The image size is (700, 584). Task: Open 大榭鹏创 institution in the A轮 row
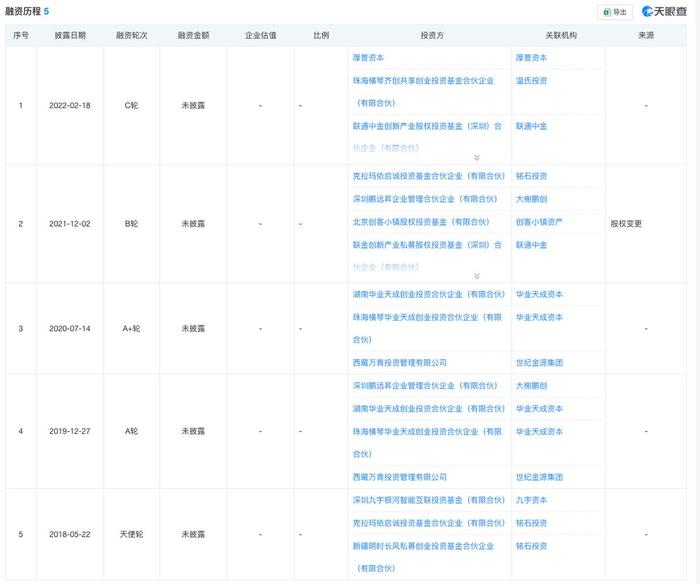click(x=531, y=386)
